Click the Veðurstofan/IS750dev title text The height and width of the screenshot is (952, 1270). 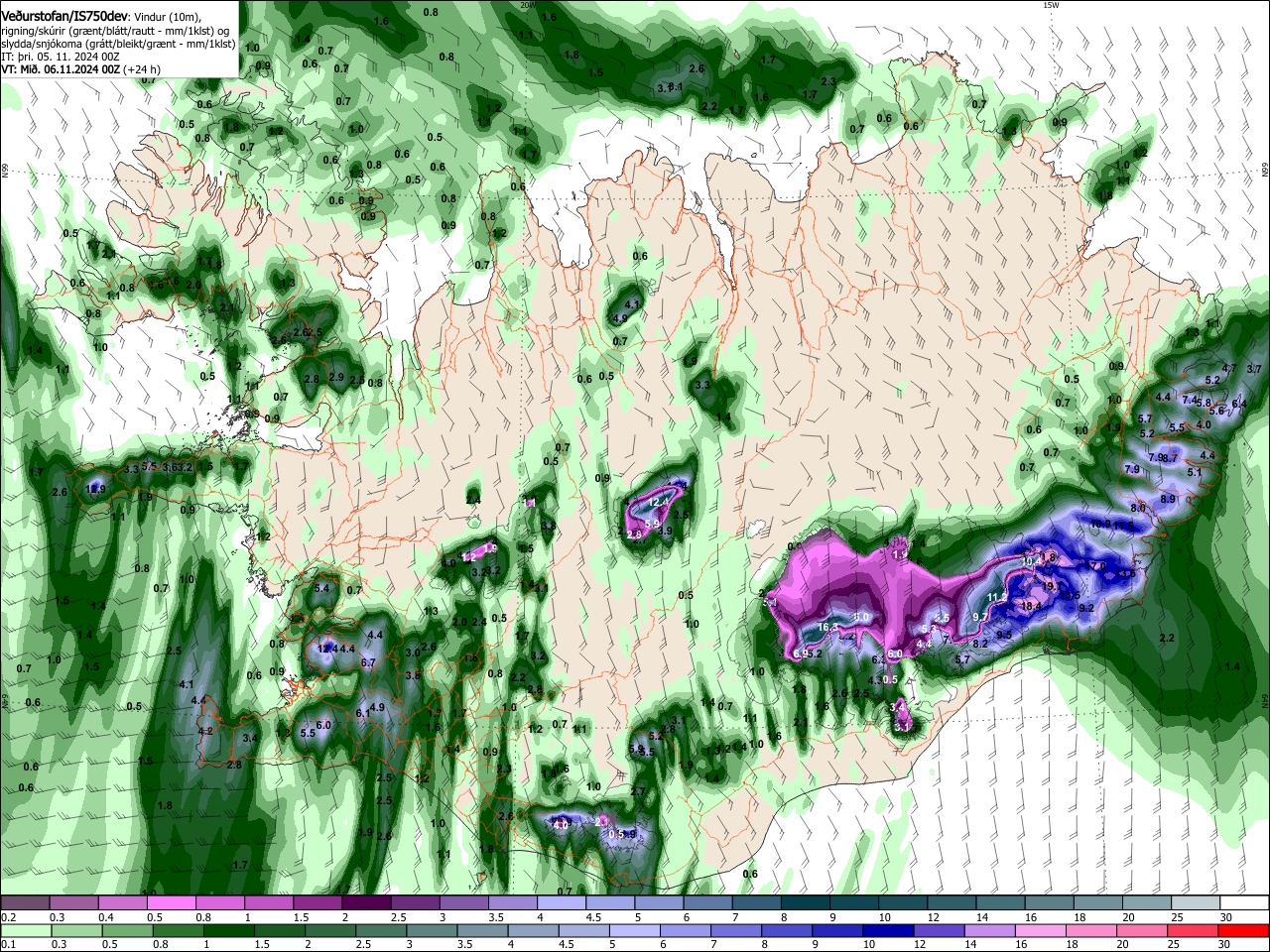64,16
